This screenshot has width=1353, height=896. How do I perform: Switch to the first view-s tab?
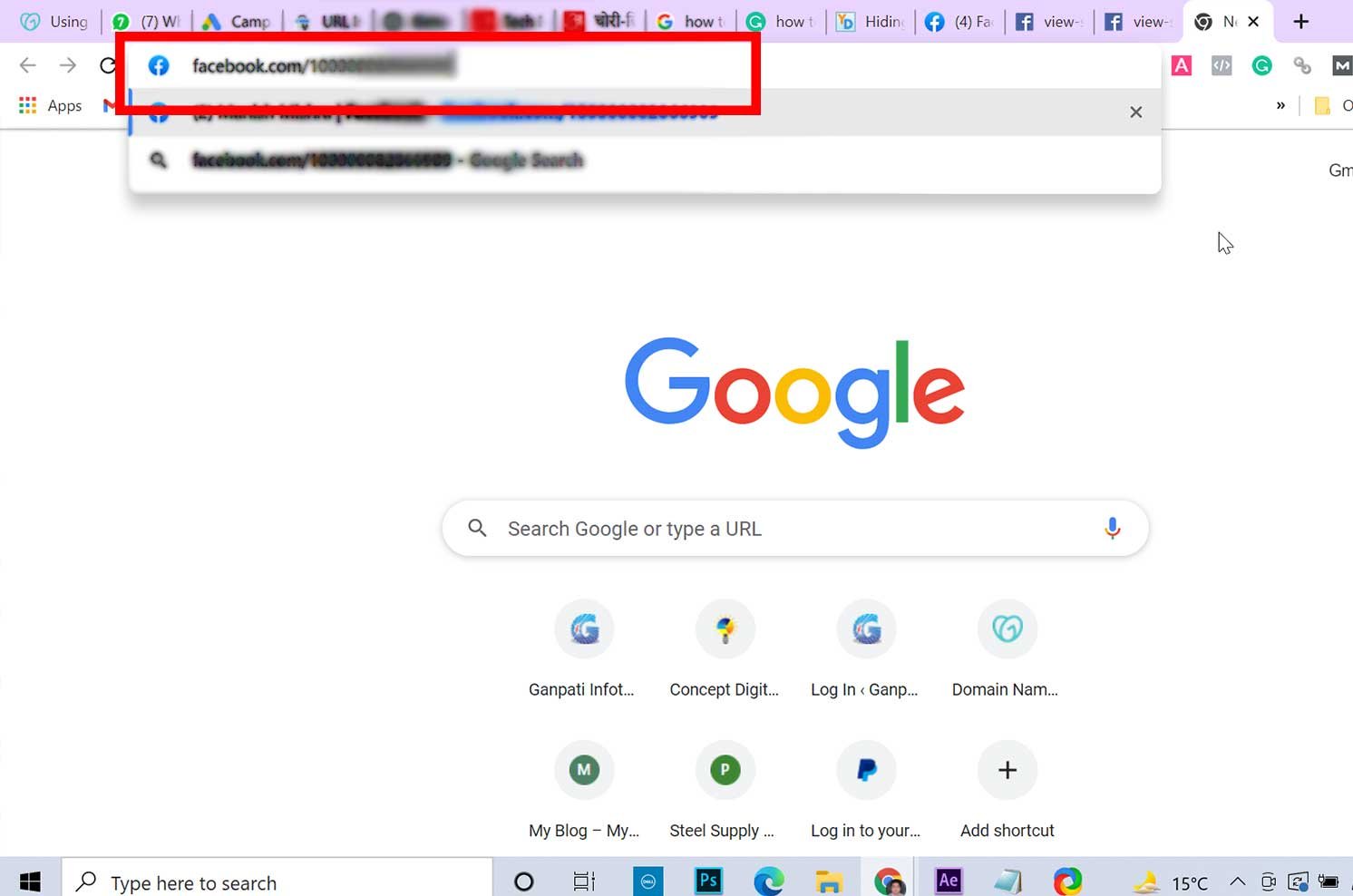(x=1049, y=21)
